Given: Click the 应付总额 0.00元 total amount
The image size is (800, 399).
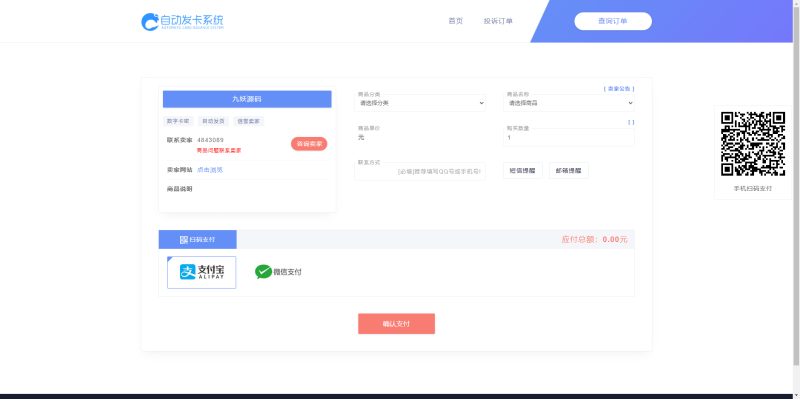Looking at the screenshot, I should click(594, 239).
